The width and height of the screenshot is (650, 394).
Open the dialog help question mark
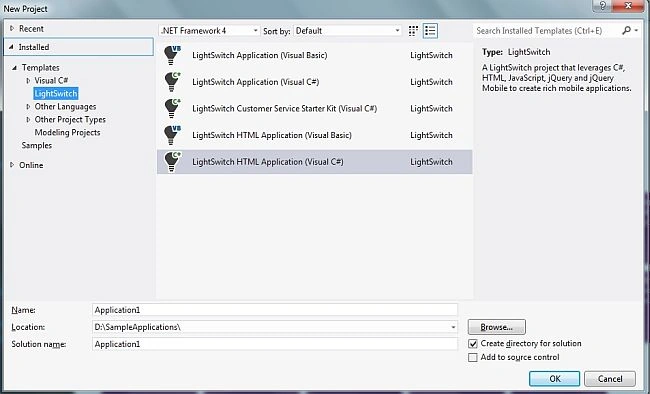602,5
